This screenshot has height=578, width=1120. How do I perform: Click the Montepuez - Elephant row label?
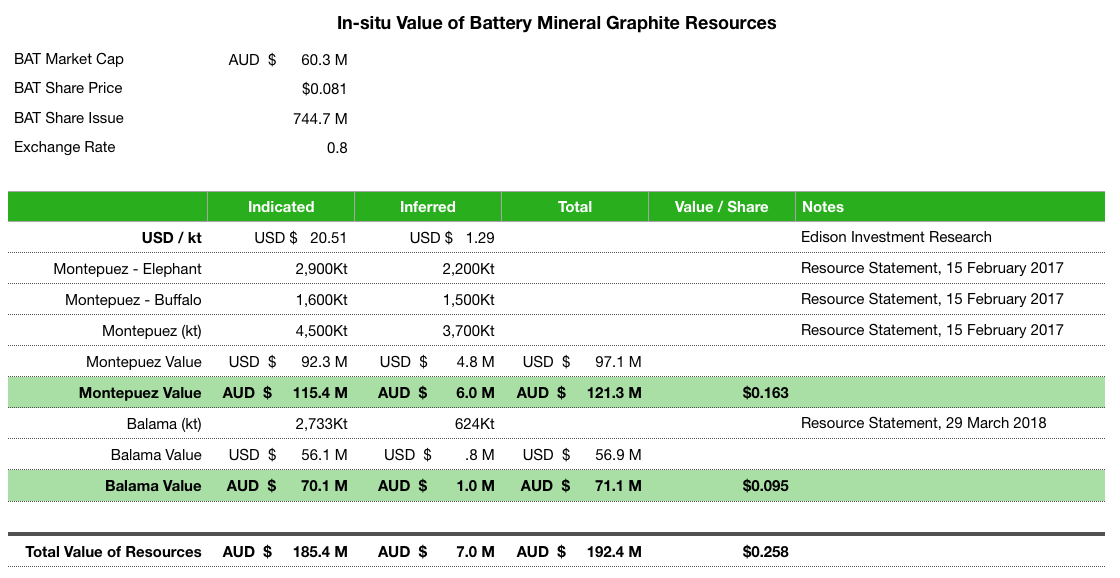tap(127, 269)
